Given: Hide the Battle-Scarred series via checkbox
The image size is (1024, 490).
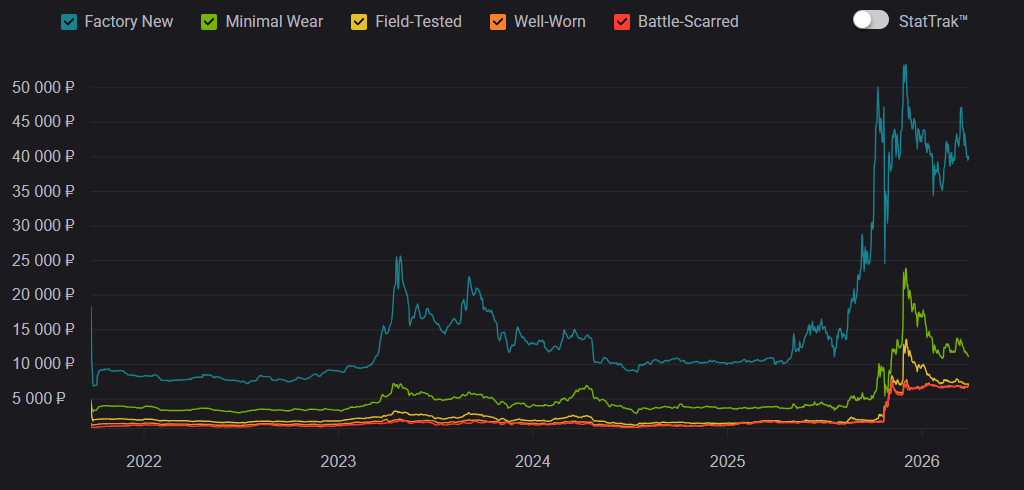Looking at the screenshot, I should 622,21.
